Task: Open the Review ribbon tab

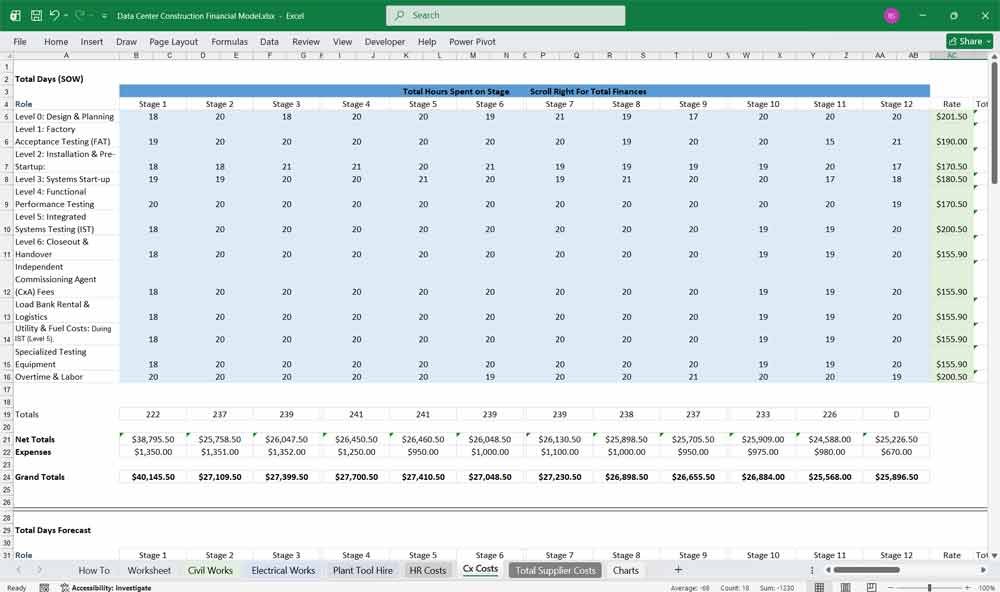Action: [x=306, y=41]
